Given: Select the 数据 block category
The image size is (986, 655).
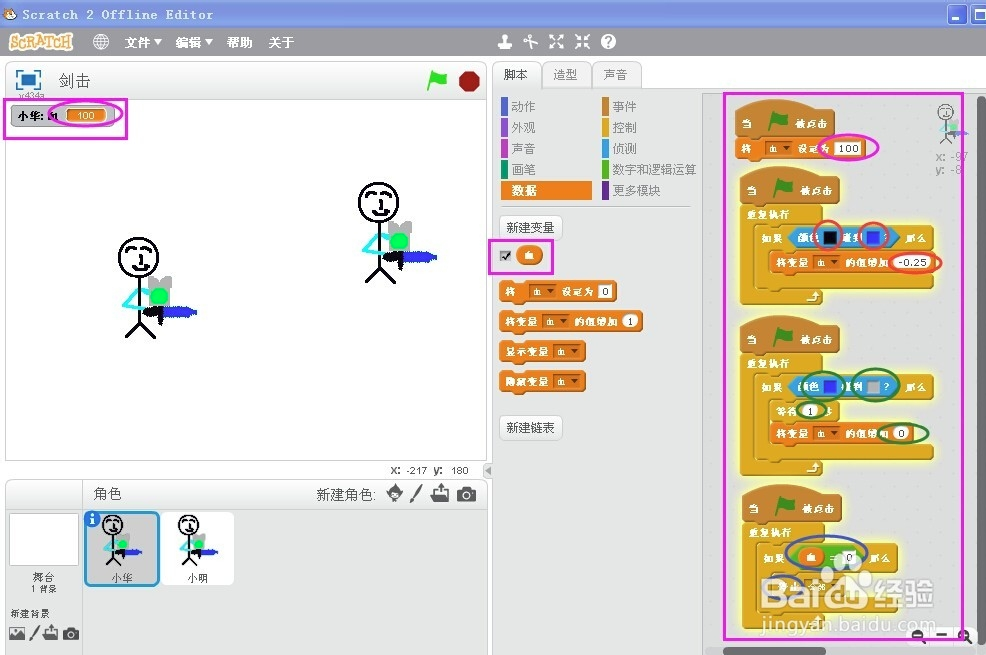Looking at the screenshot, I should click(x=546, y=190).
